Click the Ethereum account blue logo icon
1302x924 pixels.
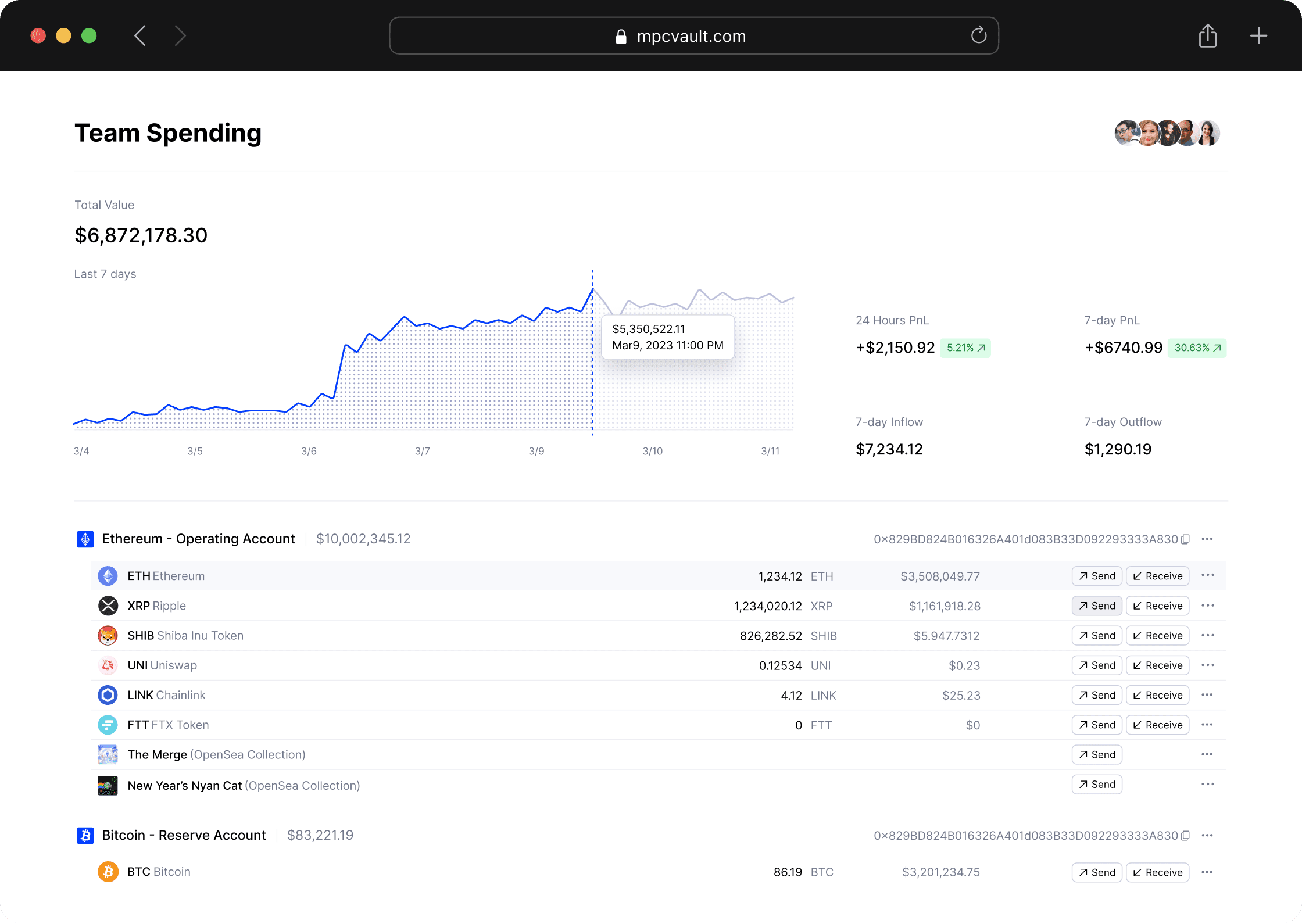point(85,539)
